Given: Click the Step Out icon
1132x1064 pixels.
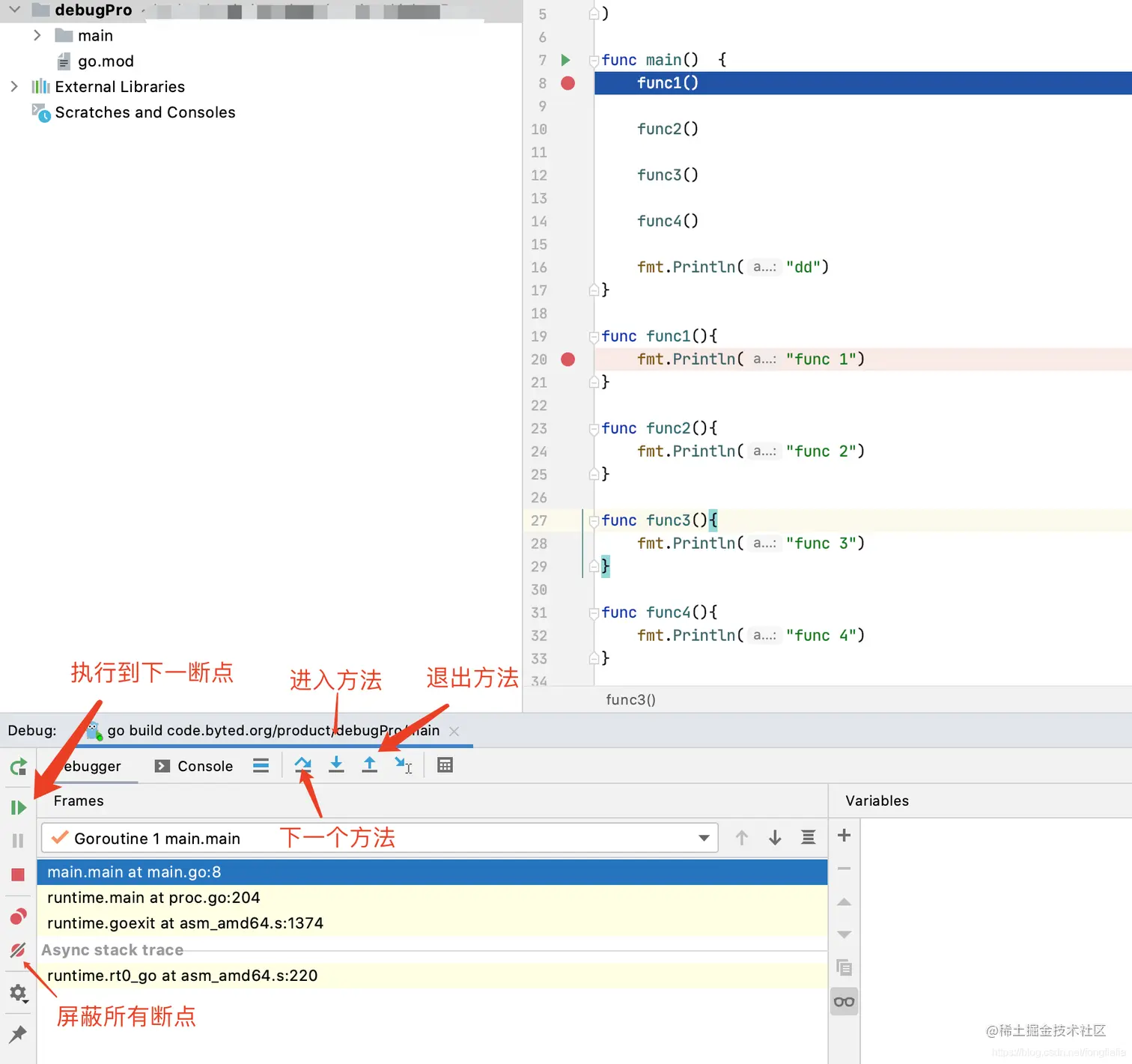Looking at the screenshot, I should click(370, 765).
